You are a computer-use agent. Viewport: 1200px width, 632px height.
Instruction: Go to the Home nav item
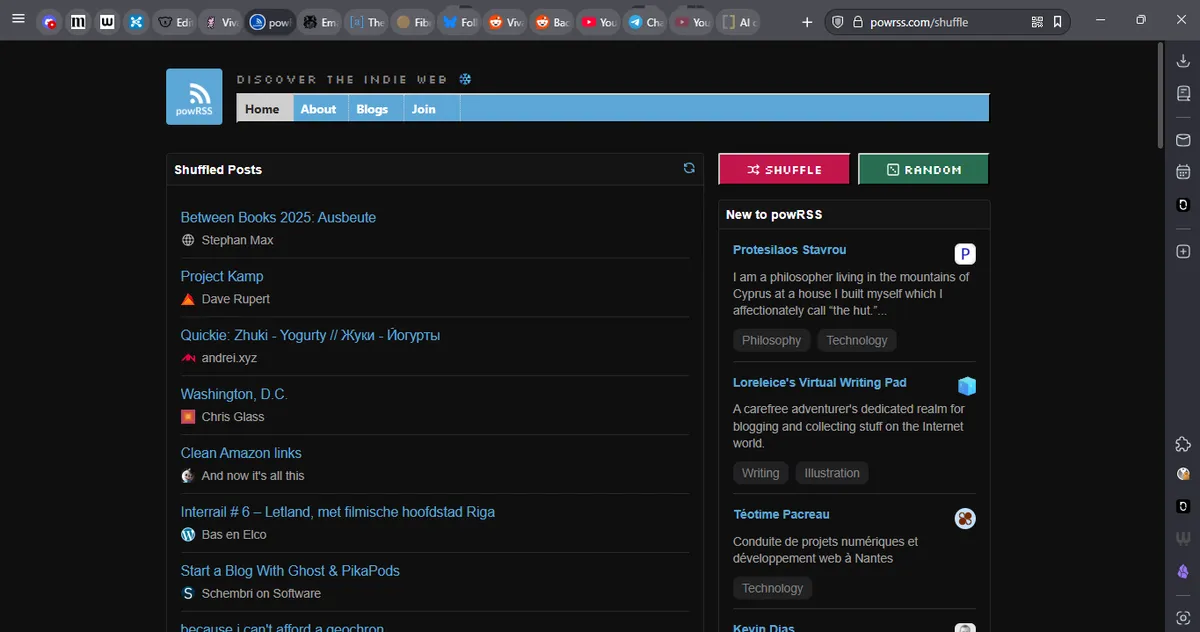tap(264, 109)
